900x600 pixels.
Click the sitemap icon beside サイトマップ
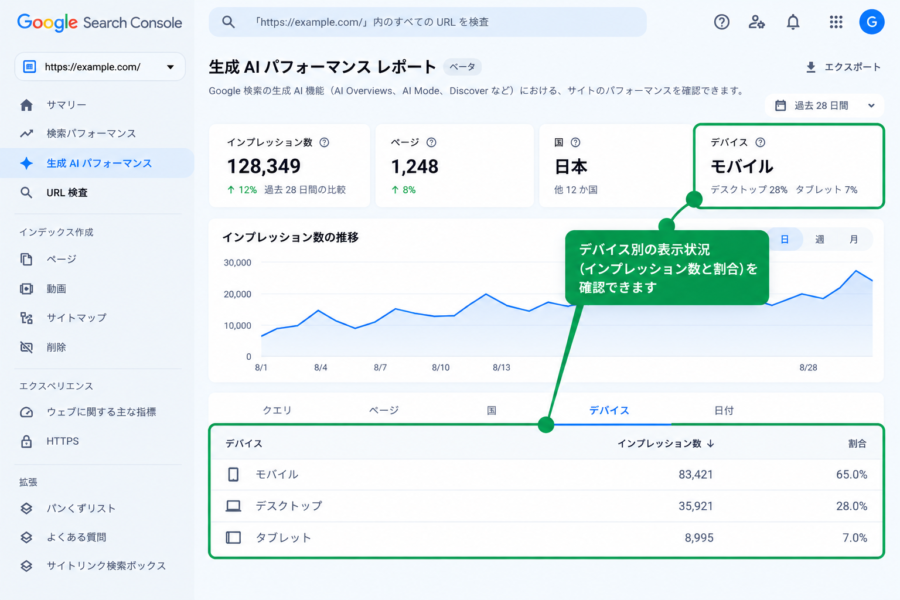pos(26,318)
